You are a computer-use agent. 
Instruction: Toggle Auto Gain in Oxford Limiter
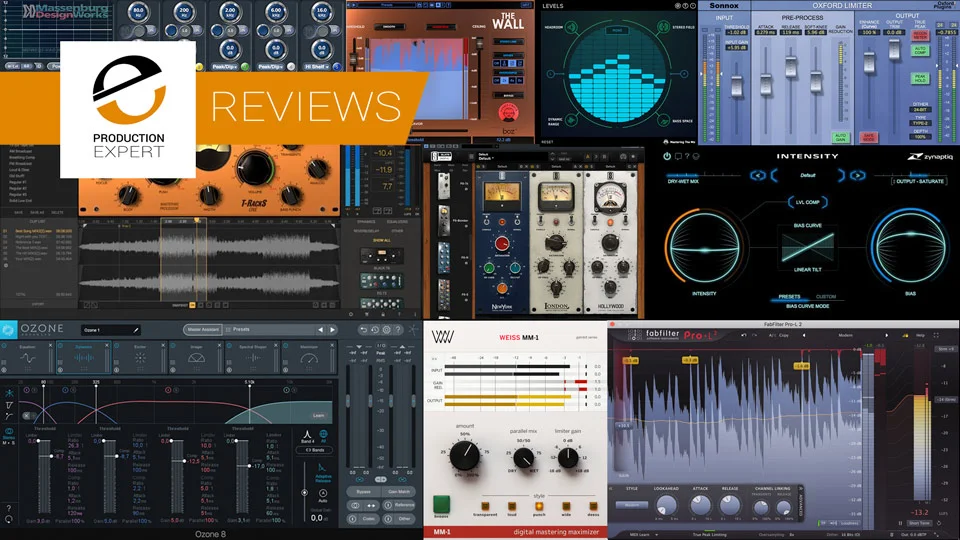[840, 137]
